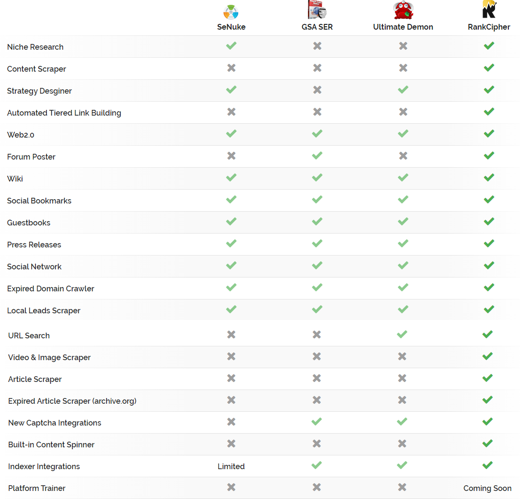
Task: Select the Video & Image Scraper row label
Action: pyautogui.click(x=49, y=357)
